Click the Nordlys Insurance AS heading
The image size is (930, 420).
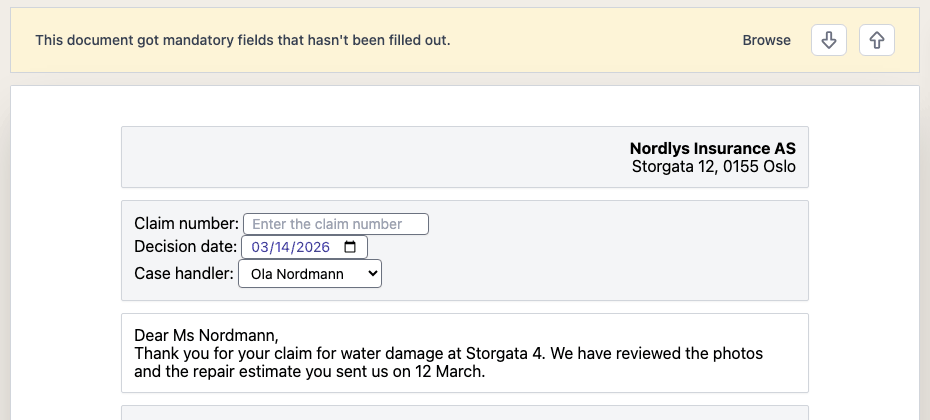point(712,148)
